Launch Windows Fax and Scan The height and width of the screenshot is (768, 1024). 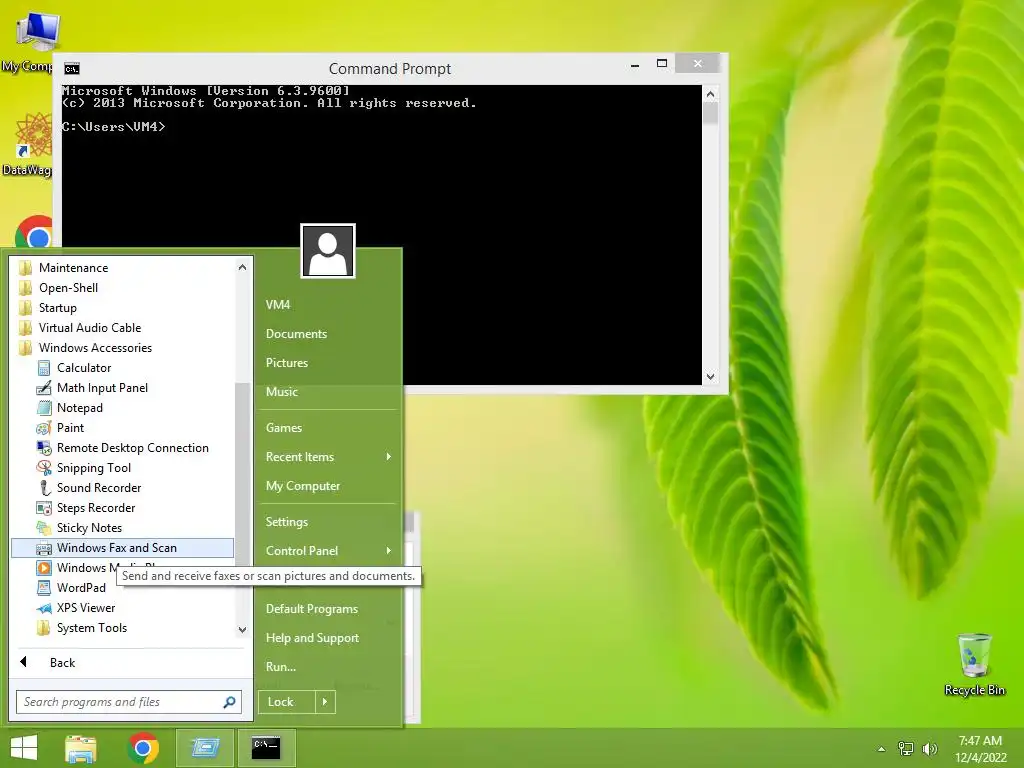coord(122,548)
